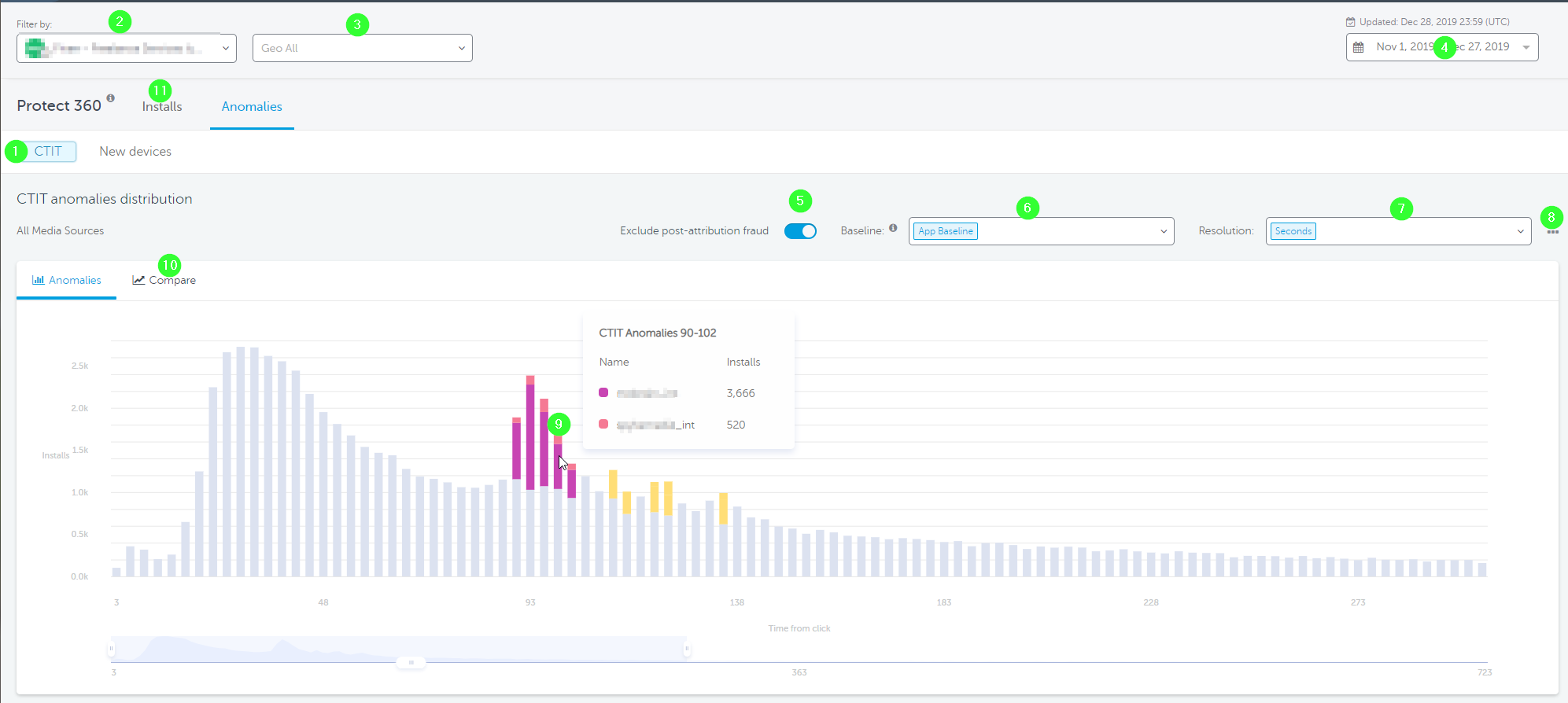1568x703 pixels.
Task: Select the Anomalies tab next to Installs
Action: click(252, 107)
